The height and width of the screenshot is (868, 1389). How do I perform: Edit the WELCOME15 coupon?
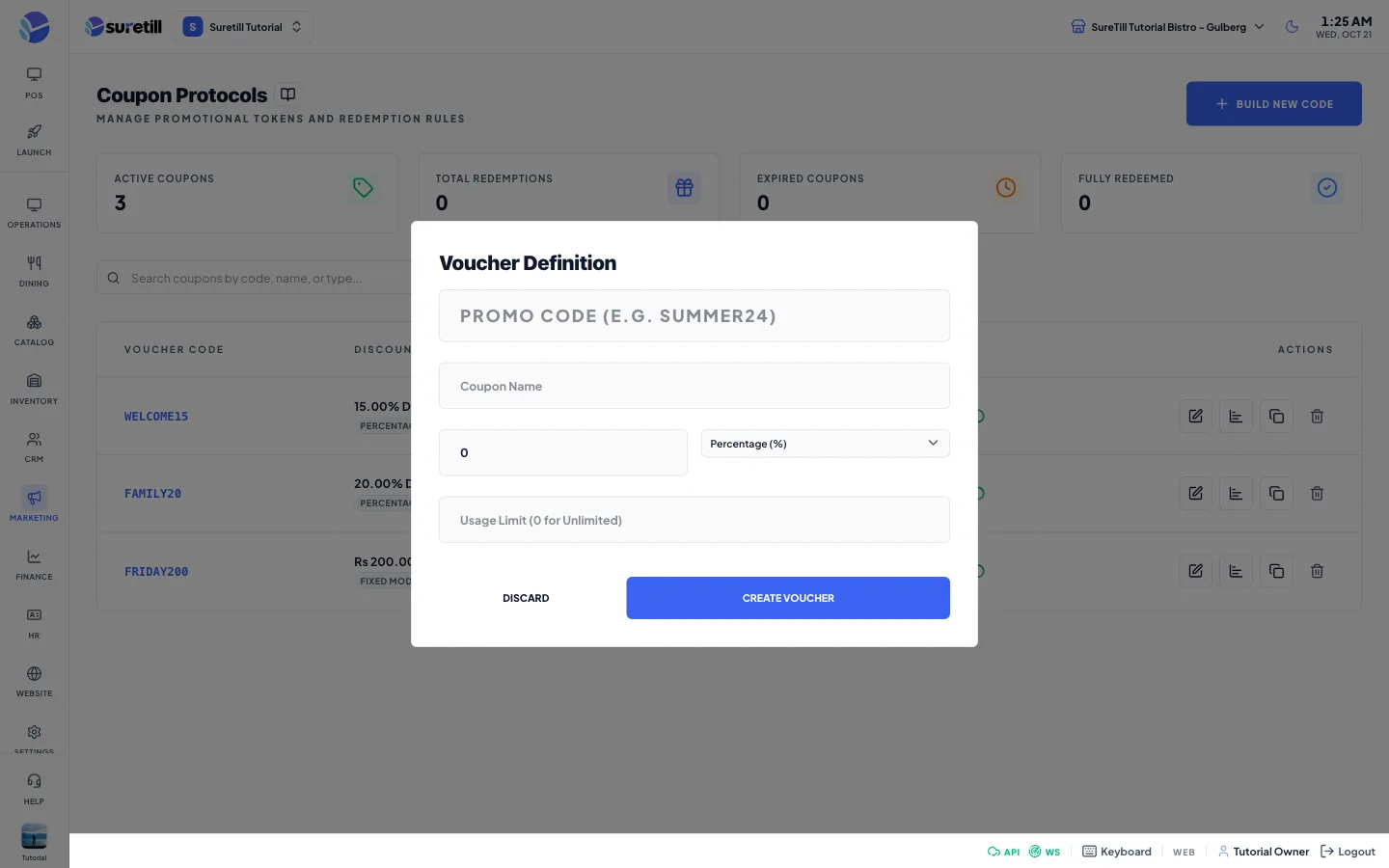(x=1195, y=417)
